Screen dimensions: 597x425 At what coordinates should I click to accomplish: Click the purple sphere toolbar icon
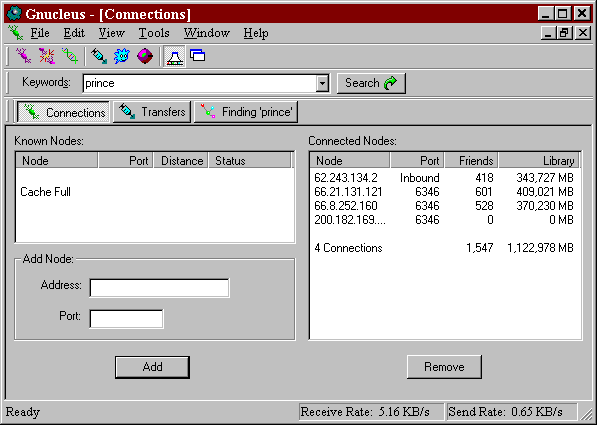click(145, 56)
